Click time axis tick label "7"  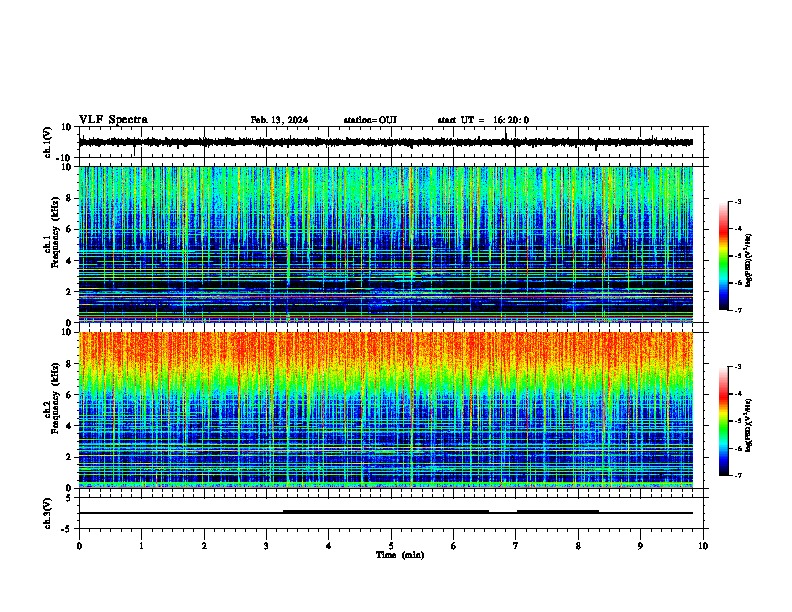click(x=516, y=546)
